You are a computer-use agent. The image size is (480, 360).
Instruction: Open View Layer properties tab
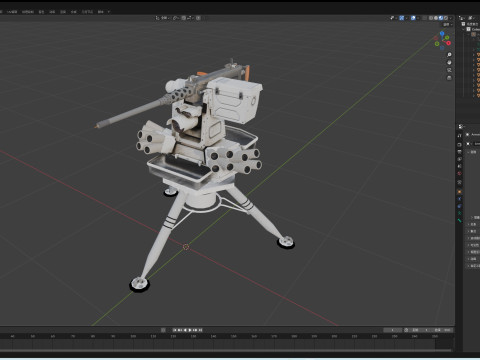point(459,159)
